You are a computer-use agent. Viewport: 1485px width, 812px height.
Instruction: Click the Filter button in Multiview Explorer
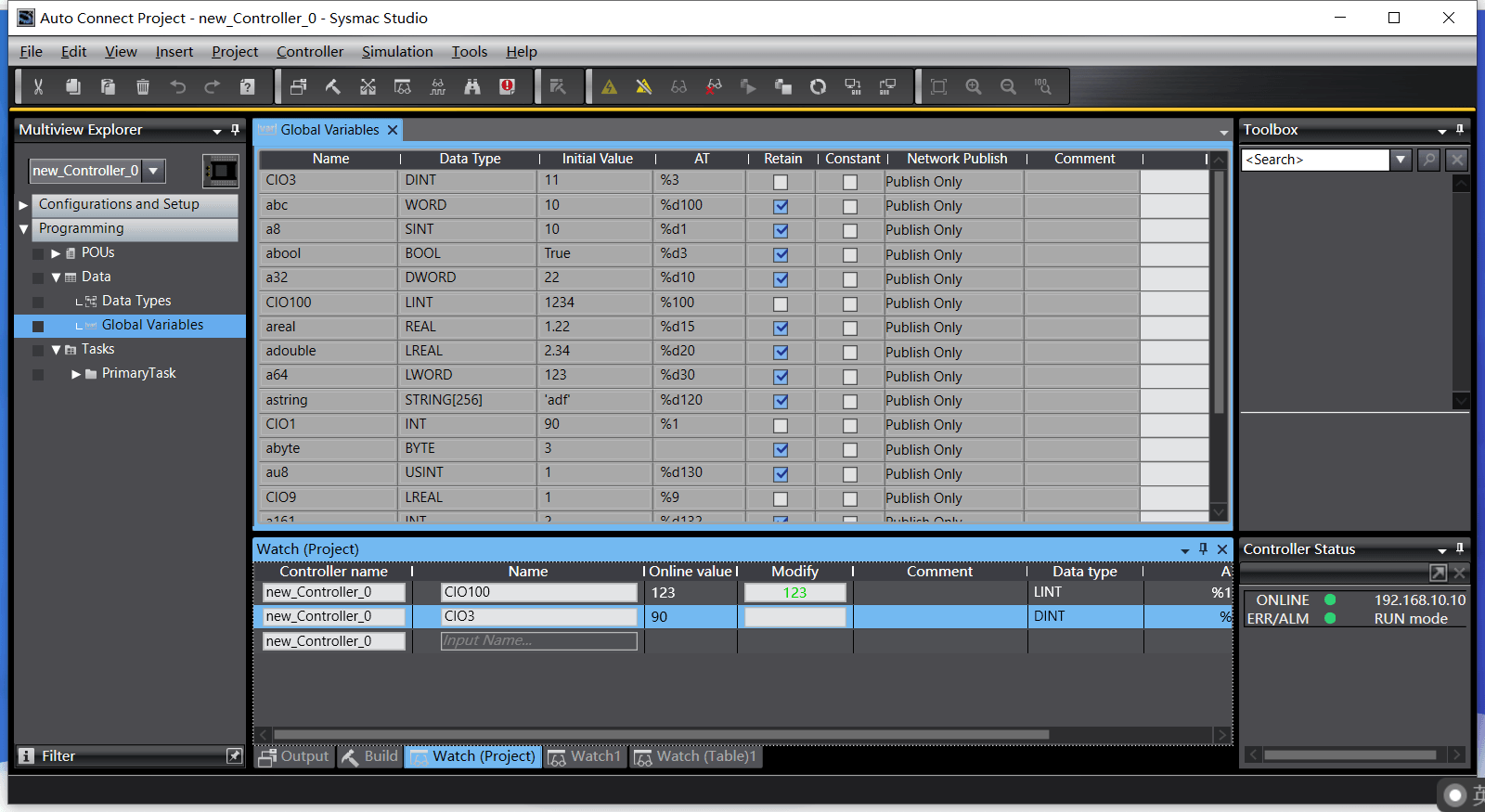(x=58, y=756)
